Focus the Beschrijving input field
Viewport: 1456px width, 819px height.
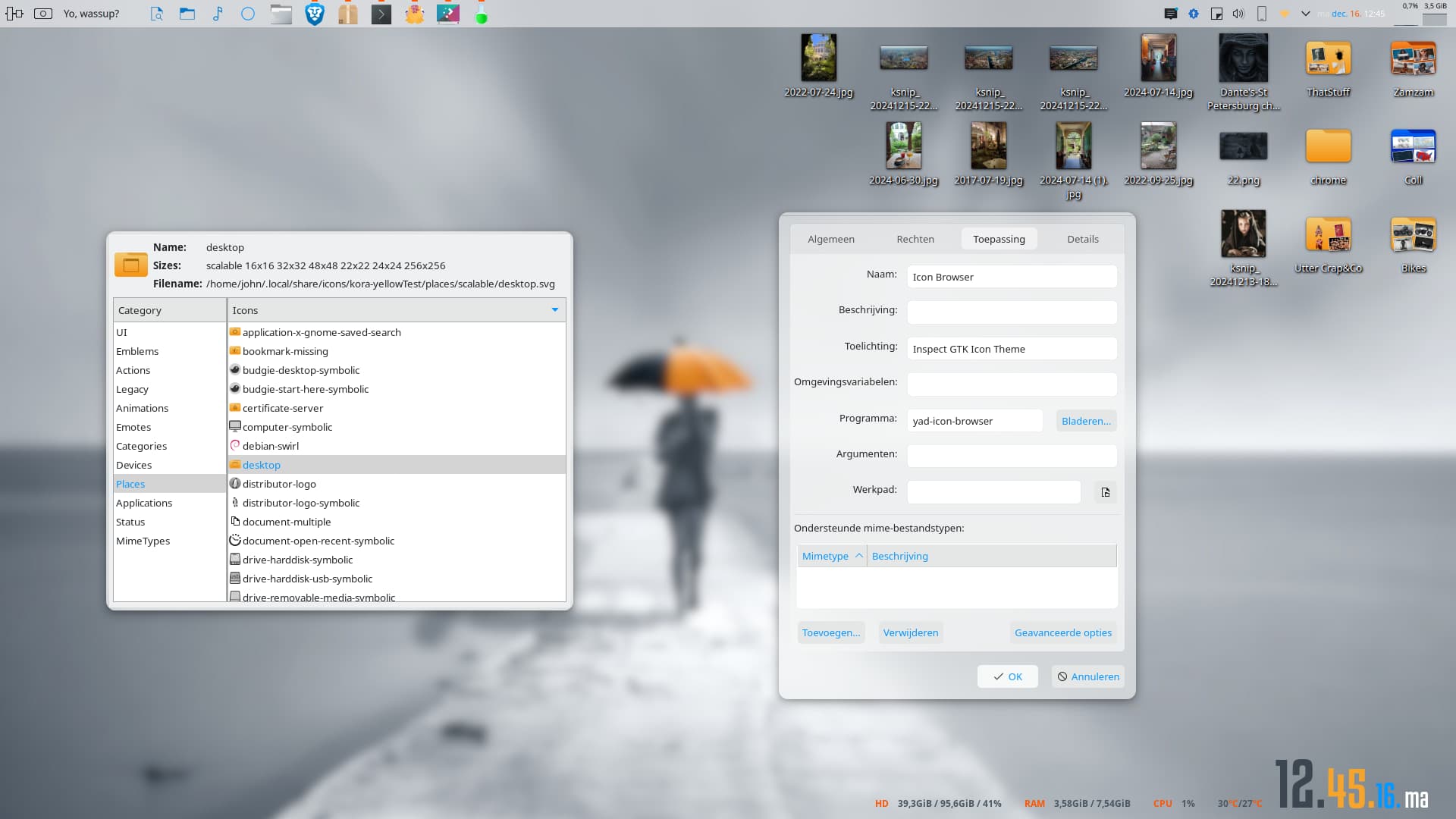[1012, 312]
